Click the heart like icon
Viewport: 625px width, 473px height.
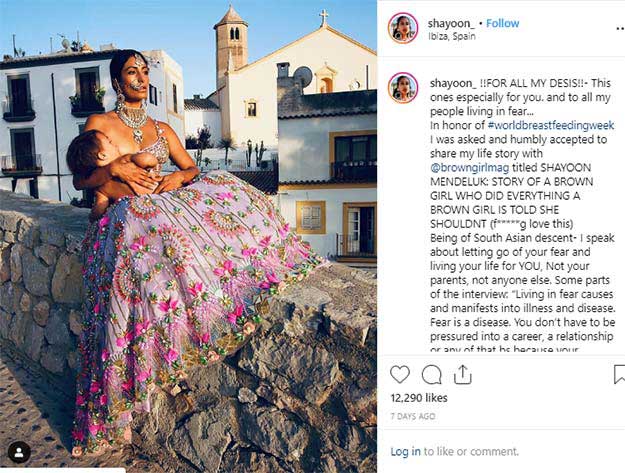400,374
